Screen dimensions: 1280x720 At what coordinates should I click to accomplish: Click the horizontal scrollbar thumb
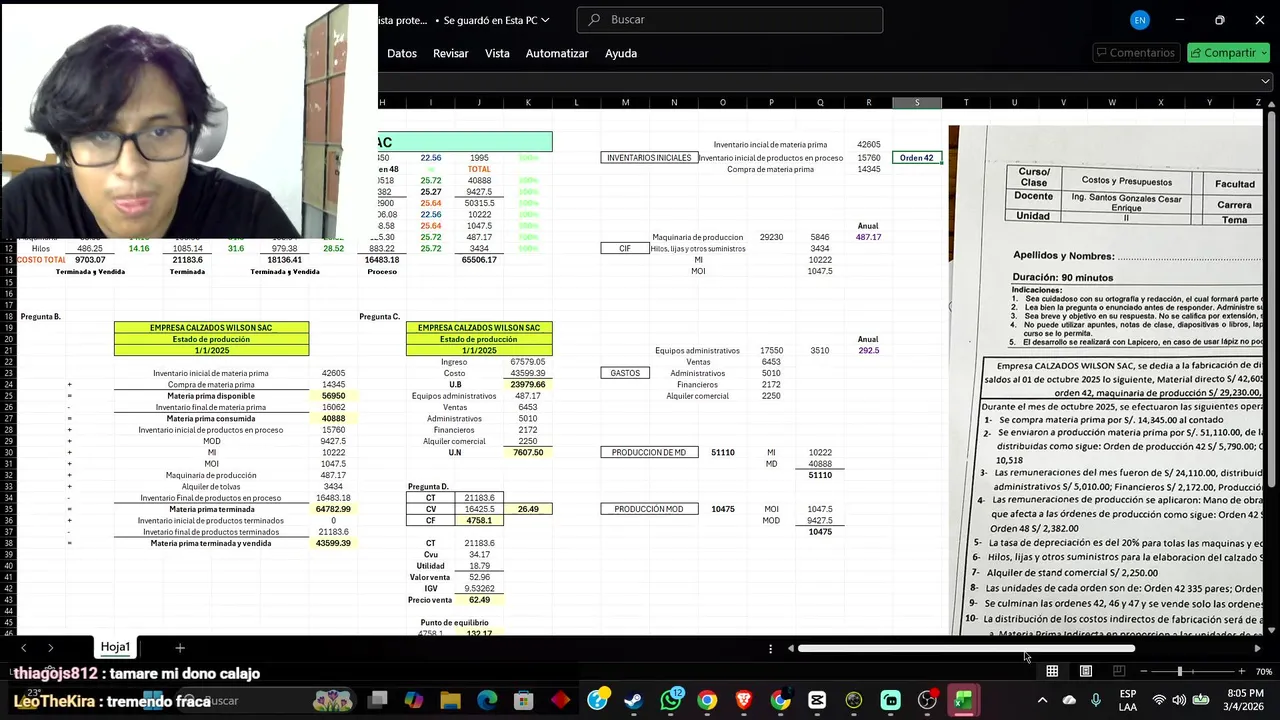coord(966,648)
